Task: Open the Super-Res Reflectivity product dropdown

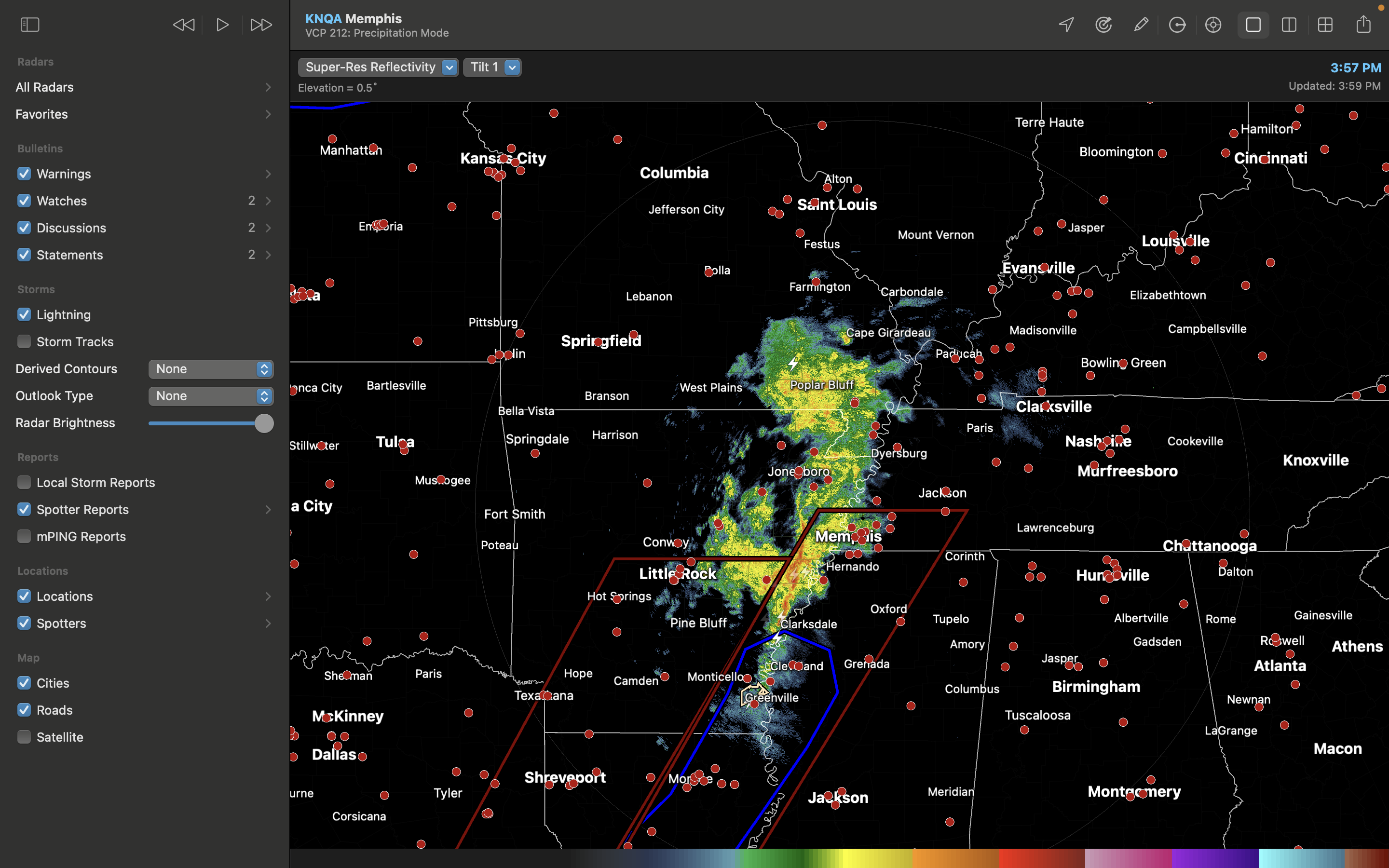Action: [378, 67]
